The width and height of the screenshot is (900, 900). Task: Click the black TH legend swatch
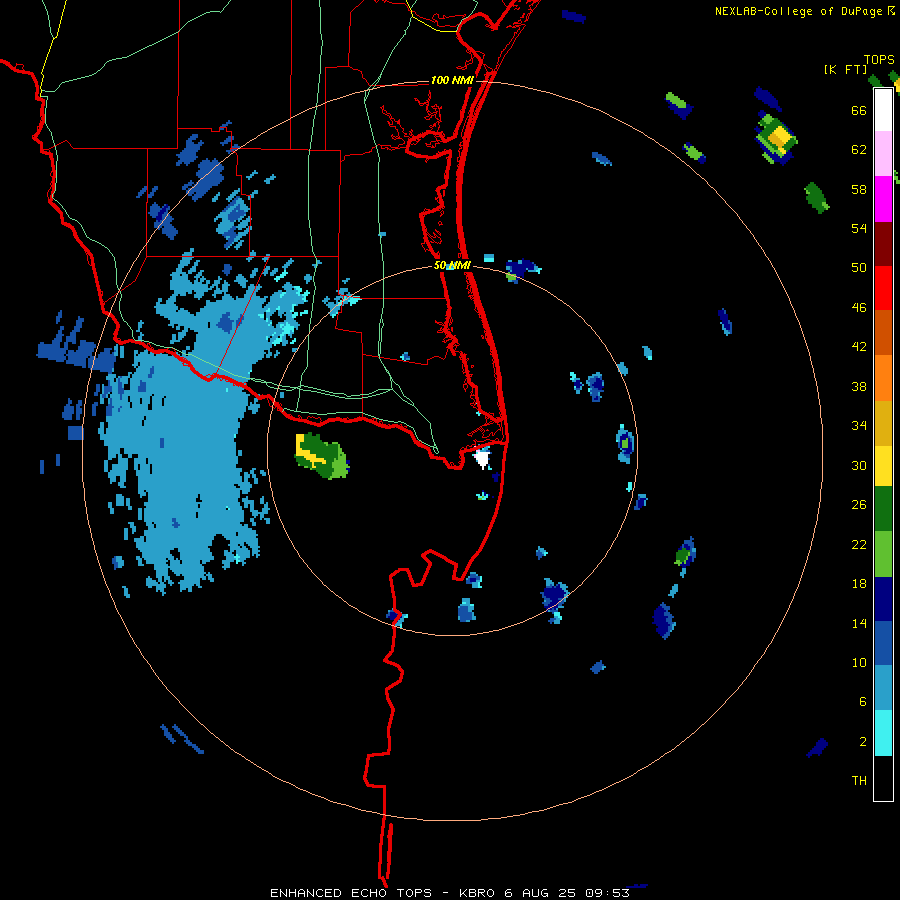tap(883, 778)
